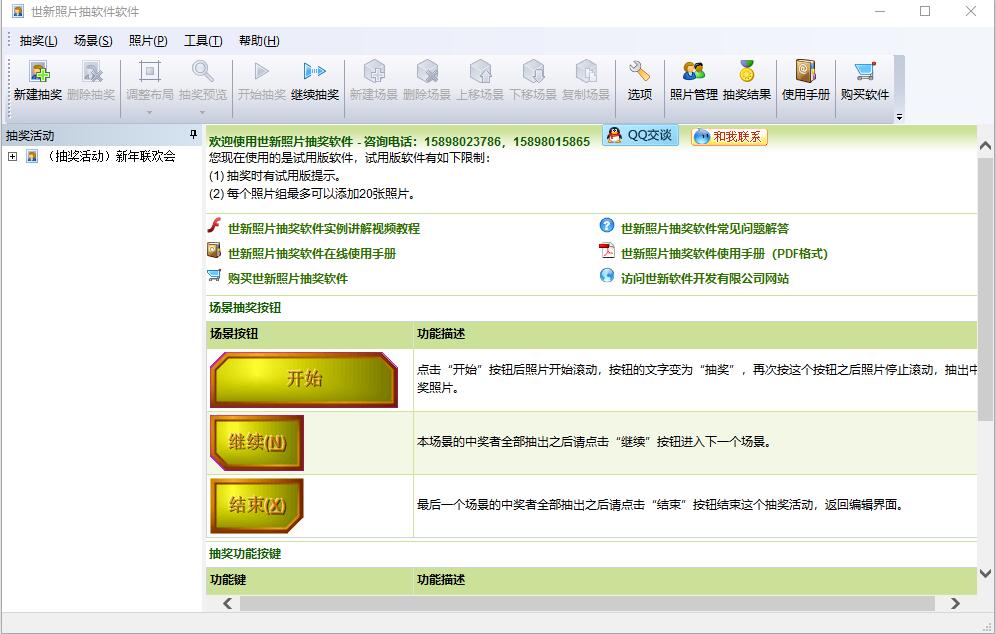Image resolution: width=996 pixels, height=634 pixels.
Task: Click the globe icon beside 公司网站 link
Action: (607, 276)
